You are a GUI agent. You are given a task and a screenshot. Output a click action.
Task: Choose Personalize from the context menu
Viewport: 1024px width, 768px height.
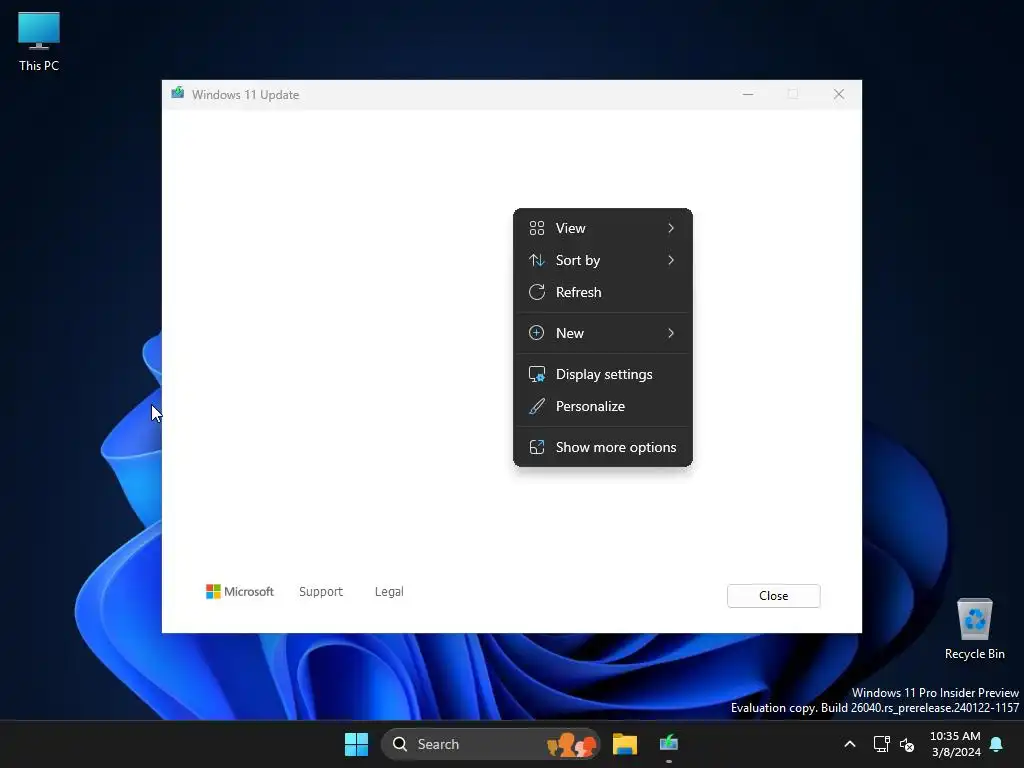pos(603,406)
